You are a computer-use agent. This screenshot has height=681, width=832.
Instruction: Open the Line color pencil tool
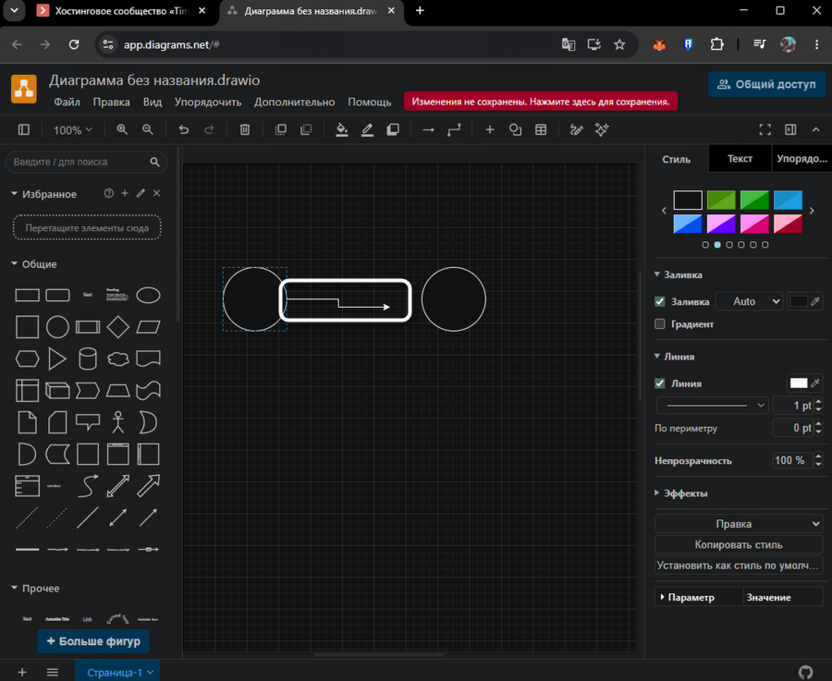(367, 130)
